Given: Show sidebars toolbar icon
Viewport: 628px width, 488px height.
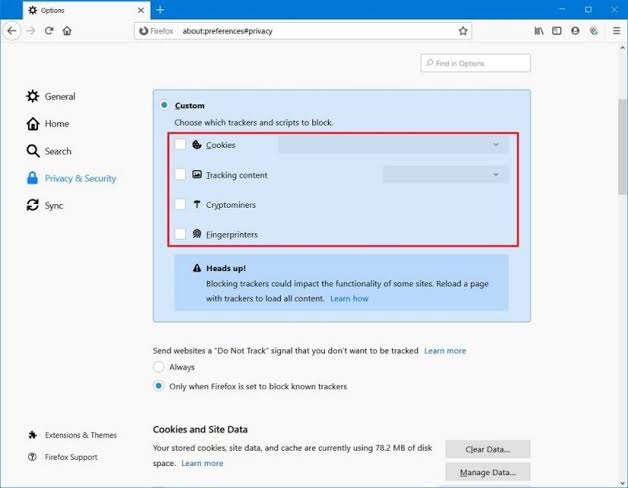Looking at the screenshot, I should (x=557, y=31).
